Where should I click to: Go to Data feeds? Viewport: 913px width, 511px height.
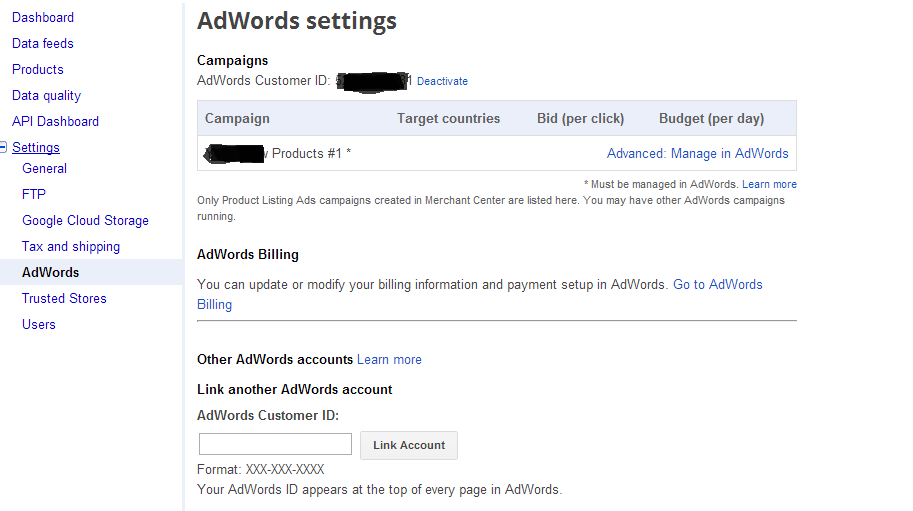[43, 44]
